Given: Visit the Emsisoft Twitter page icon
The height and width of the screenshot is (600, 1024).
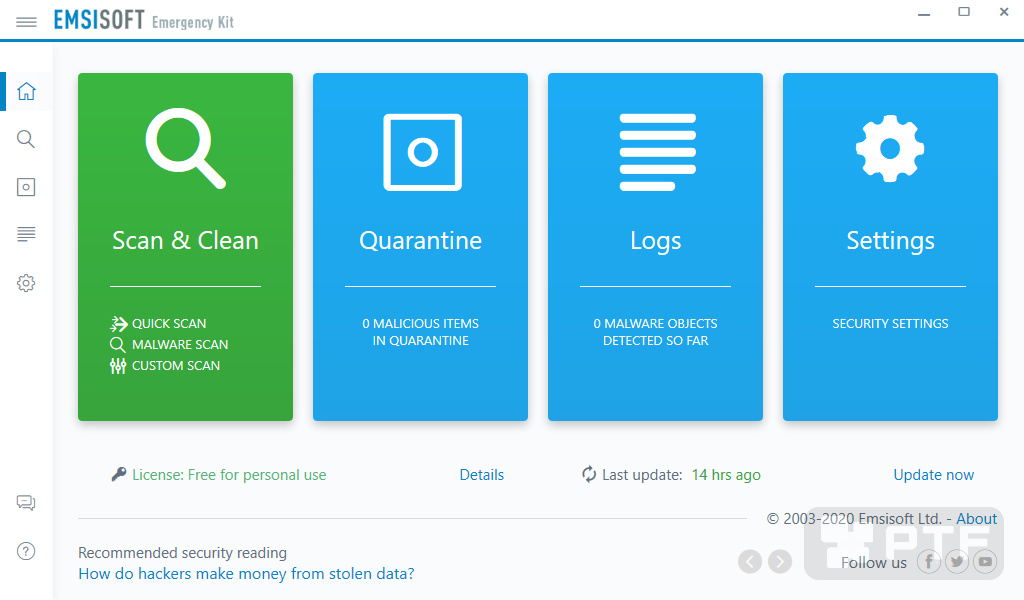Looking at the screenshot, I should [x=957, y=561].
